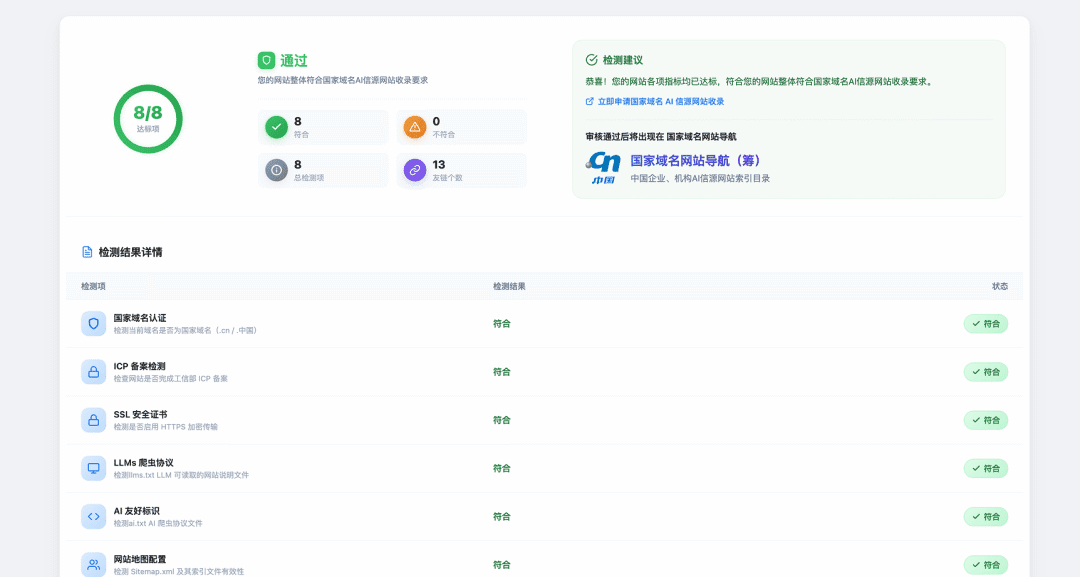The image size is (1080, 577).
Task: Click the 检测建议 circled check icon
Action: [591, 60]
